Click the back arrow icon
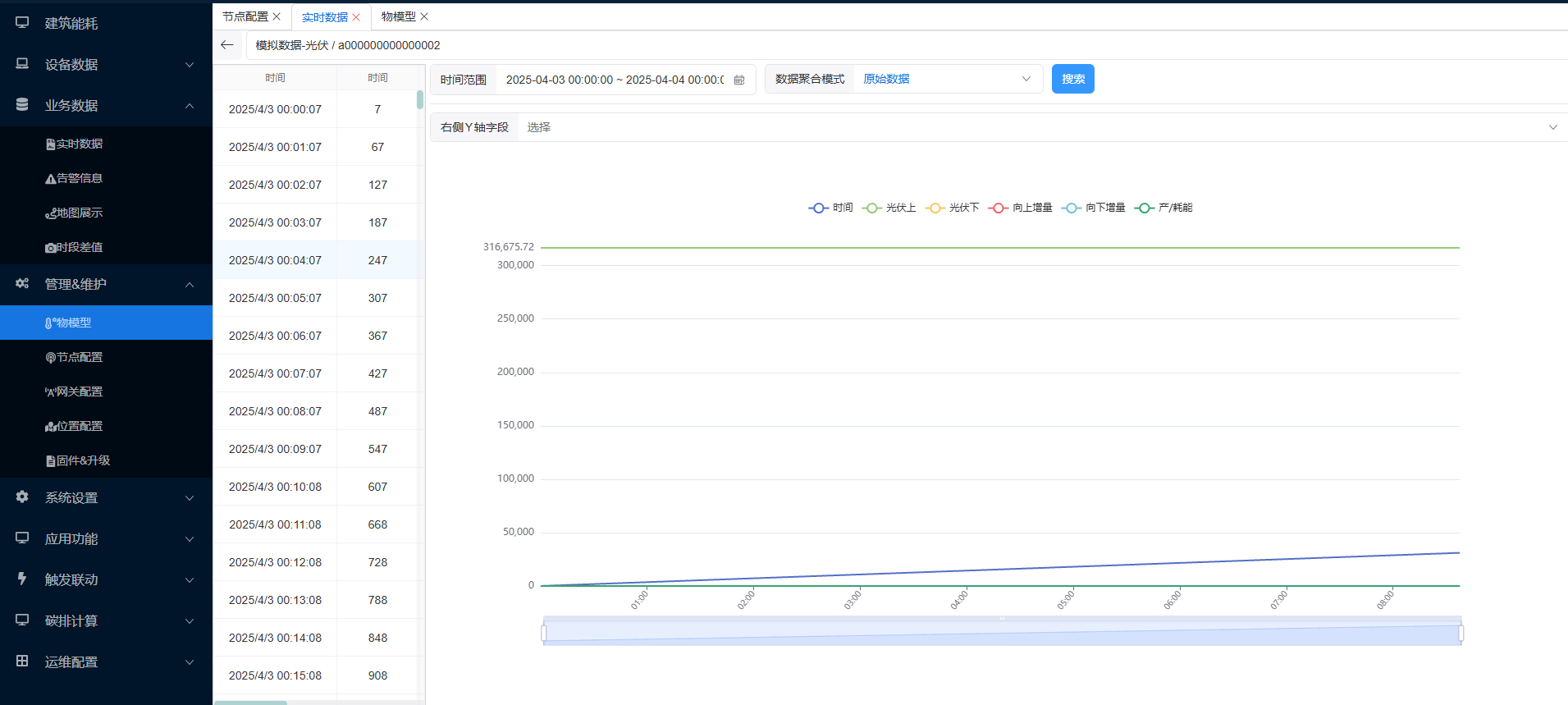The width and height of the screenshot is (1568, 705). (x=227, y=45)
